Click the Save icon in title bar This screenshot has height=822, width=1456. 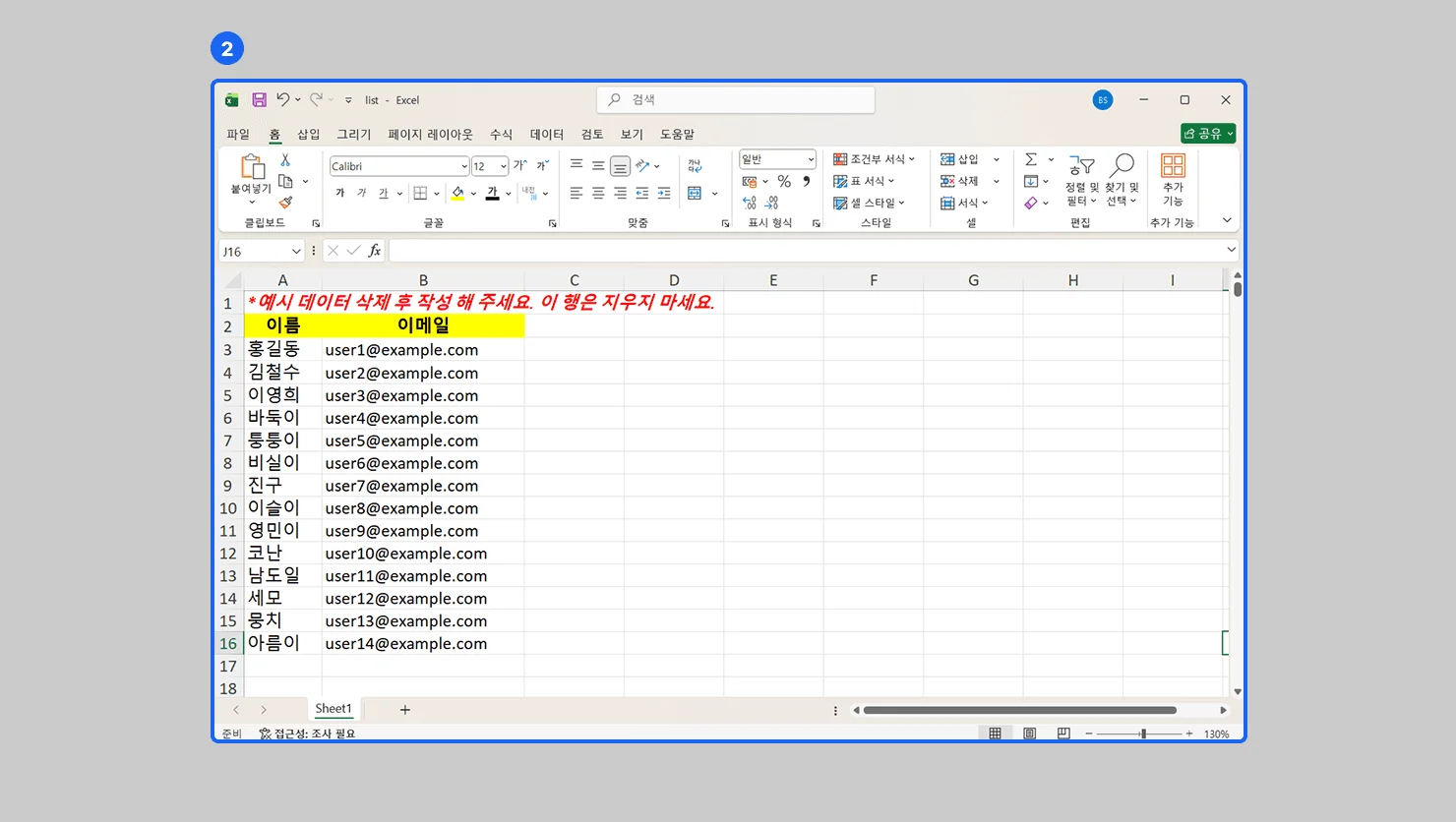(259, 100)
